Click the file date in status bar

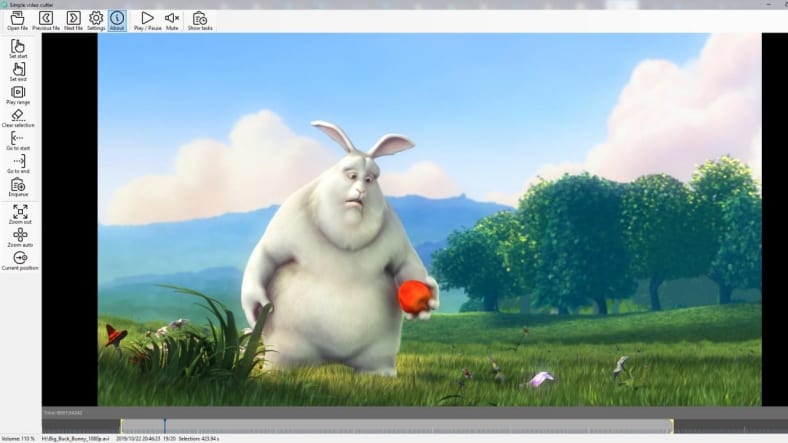pos(138,438)
